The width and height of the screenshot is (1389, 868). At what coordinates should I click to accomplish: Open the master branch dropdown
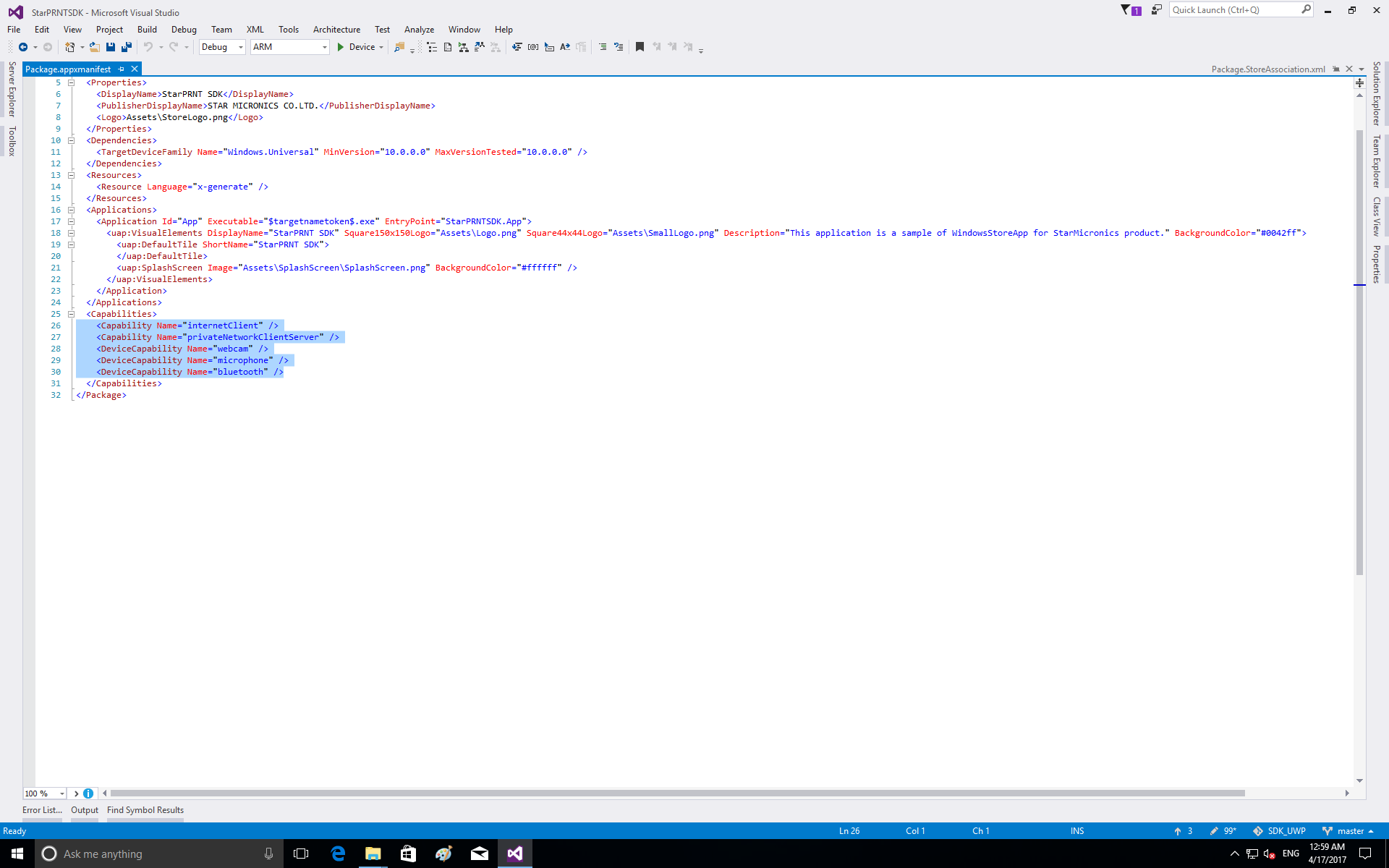(1348, 831)
